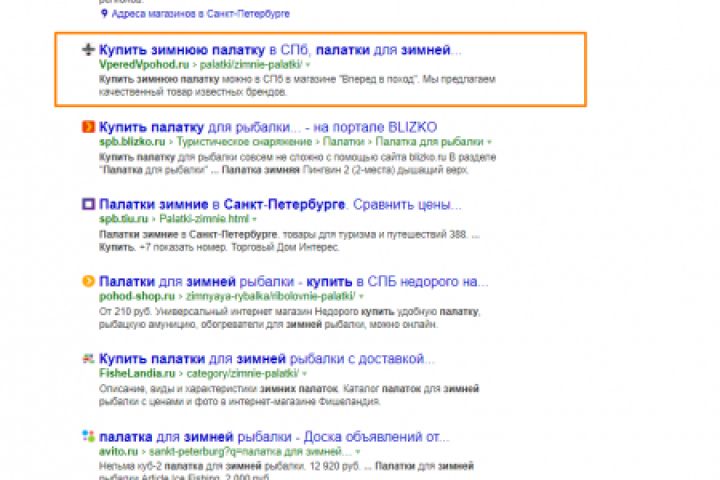Select avito snippet 'Нельма куб-2 палатка для зимней рыбалки'
This screenshot has width=720, height=480.
[201, 466]
